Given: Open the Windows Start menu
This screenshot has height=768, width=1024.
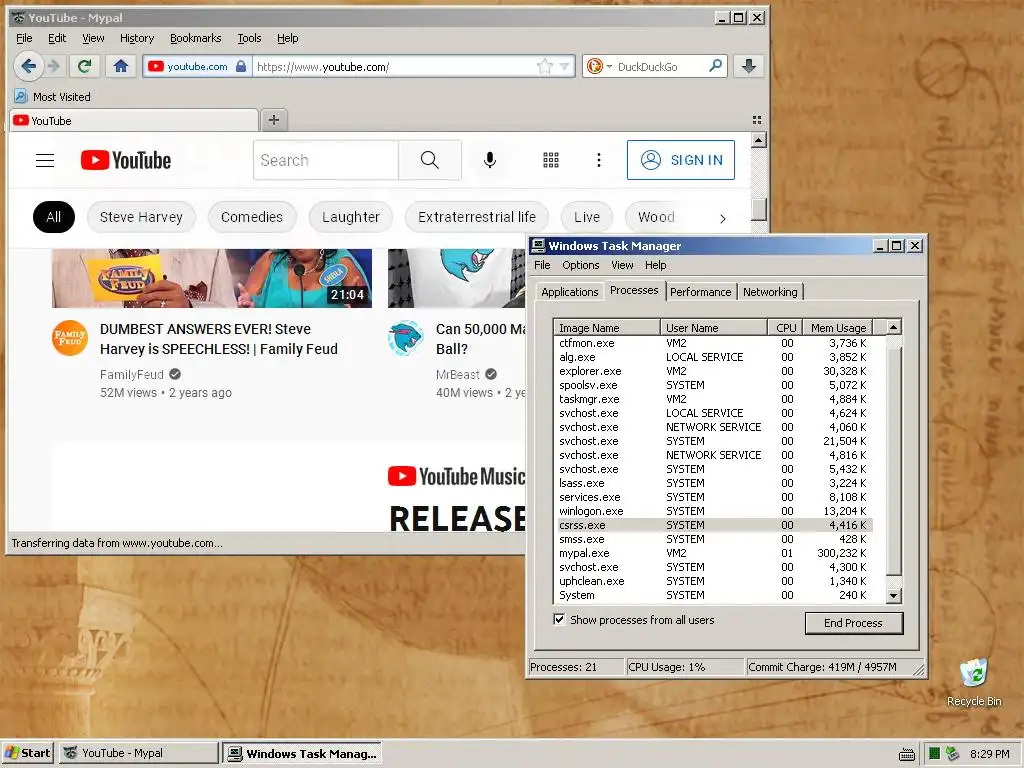Looking at the screenshot, I should click(27, 754).
